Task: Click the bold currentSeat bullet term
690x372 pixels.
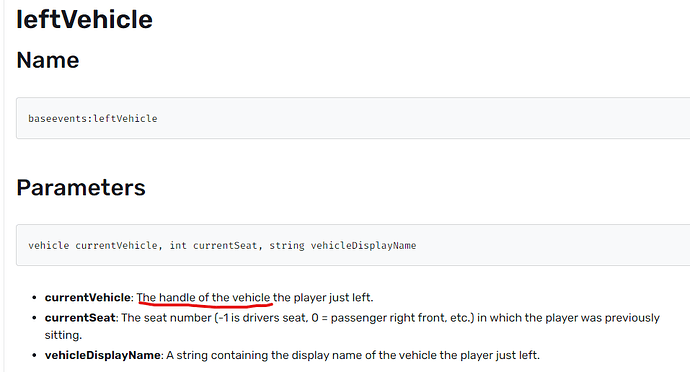Action: click(80, 318)
